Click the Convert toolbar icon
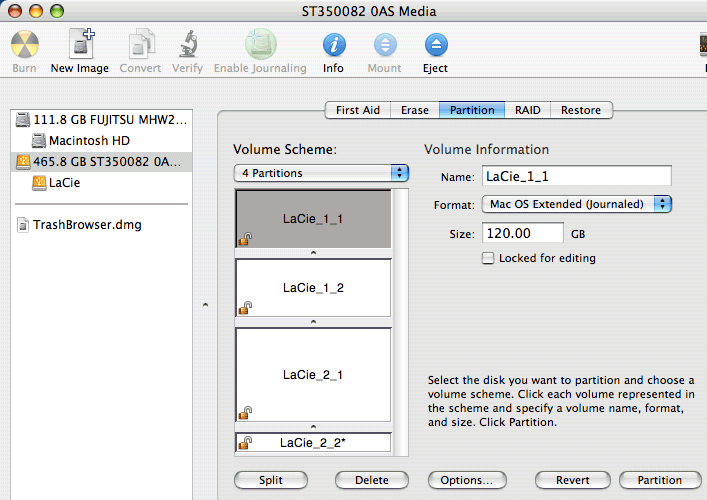This screenshot has height=500, width=707. (x=140, y=51)
